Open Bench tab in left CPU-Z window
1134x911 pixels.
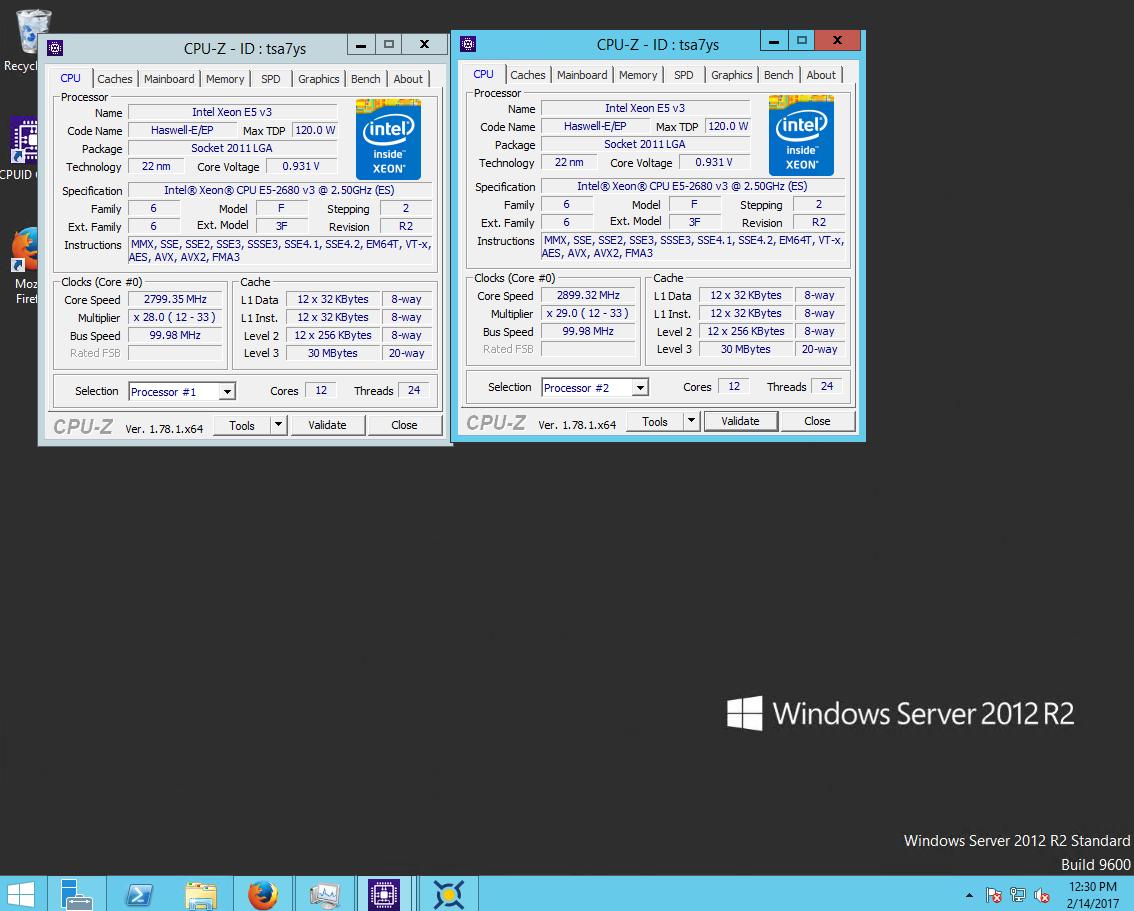click(x=365, y=79)
